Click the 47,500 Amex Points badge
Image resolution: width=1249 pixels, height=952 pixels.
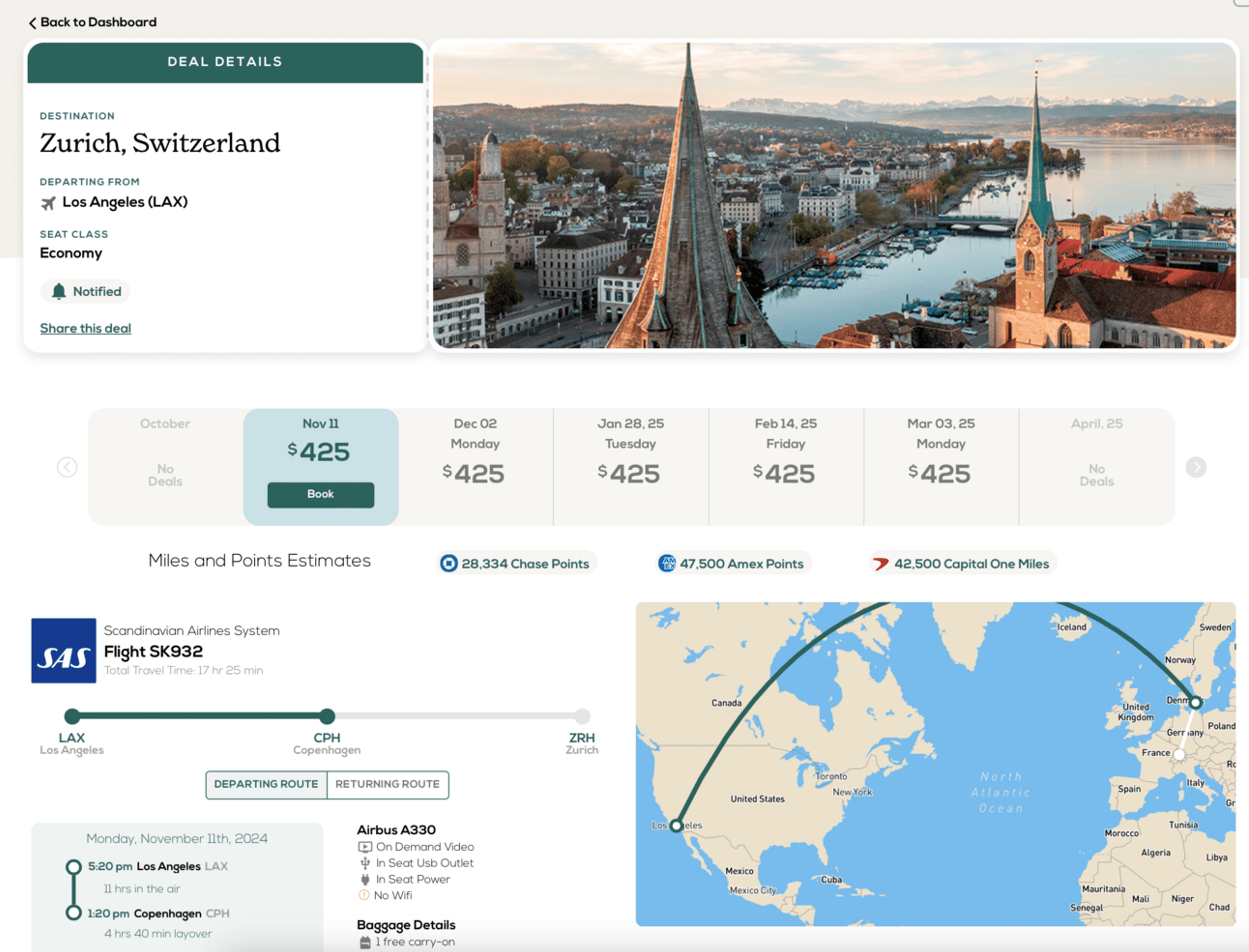pyautogui.click(x=734, y=563)
